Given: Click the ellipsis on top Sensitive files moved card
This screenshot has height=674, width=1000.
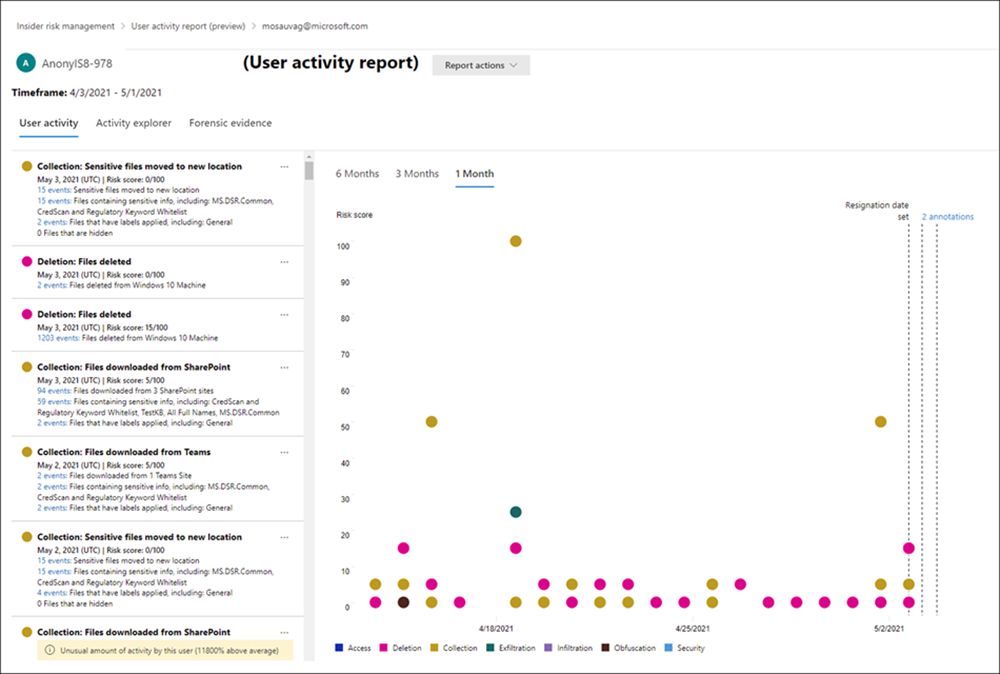Looking at the screenshot, I should tap(284, 166).
